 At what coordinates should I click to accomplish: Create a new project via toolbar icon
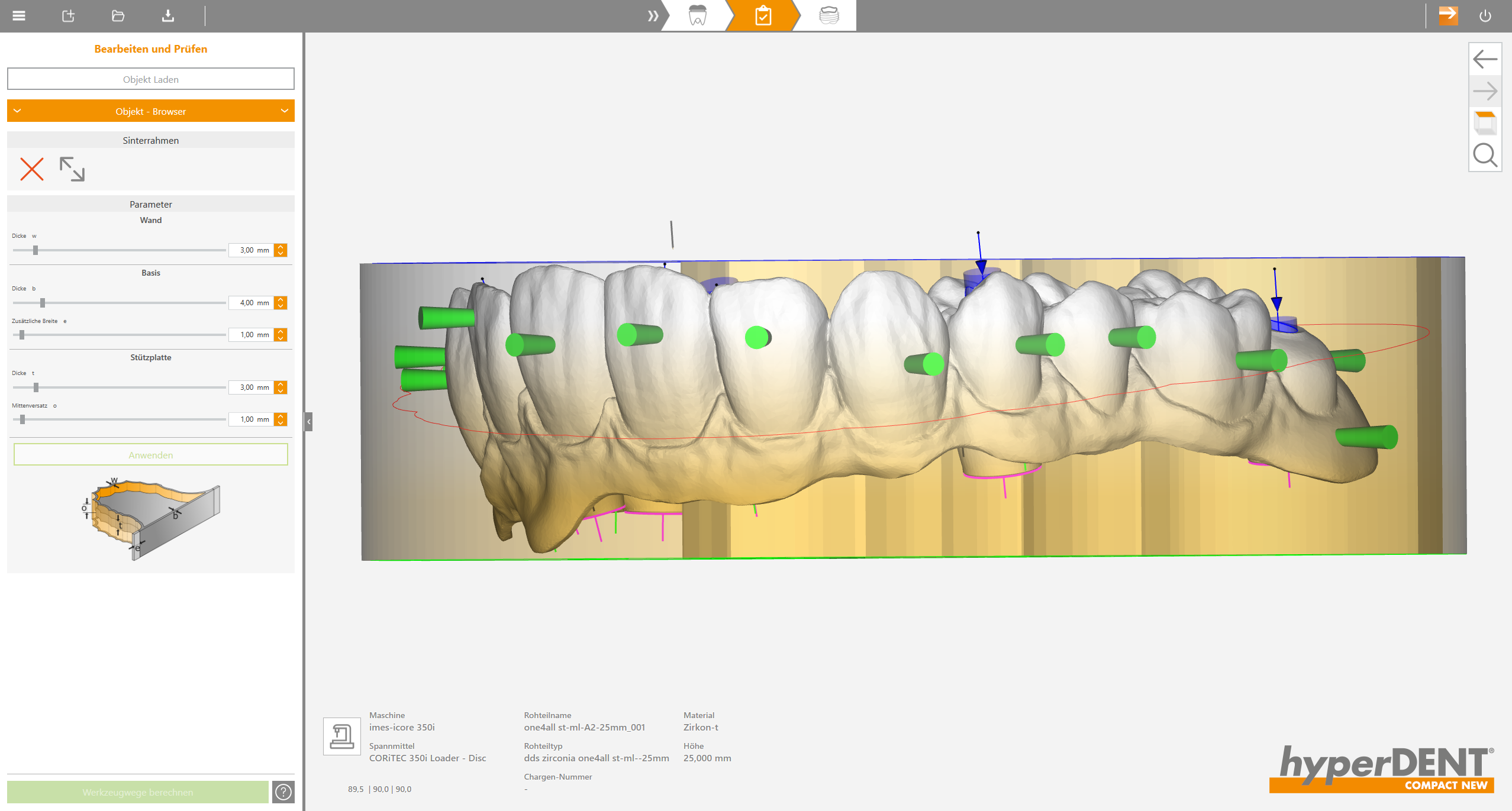point(67,15)
